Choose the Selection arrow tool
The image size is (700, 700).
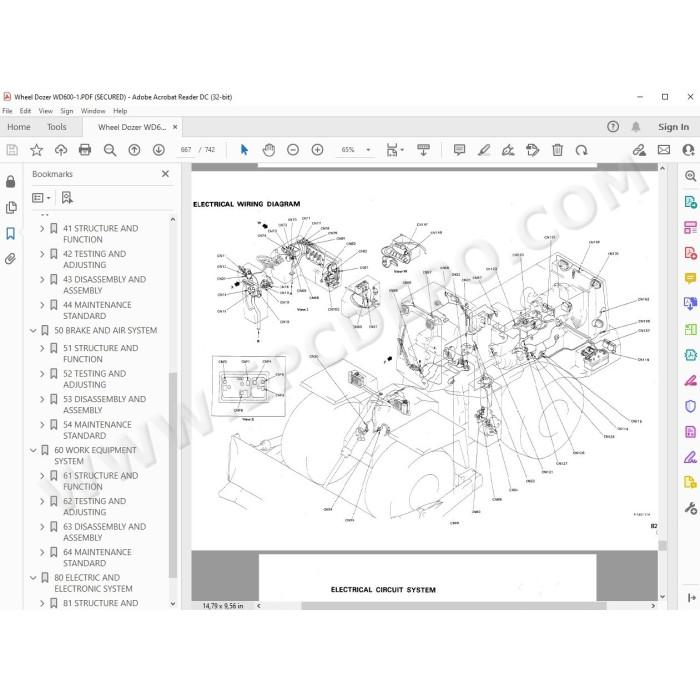pos(244,150)
